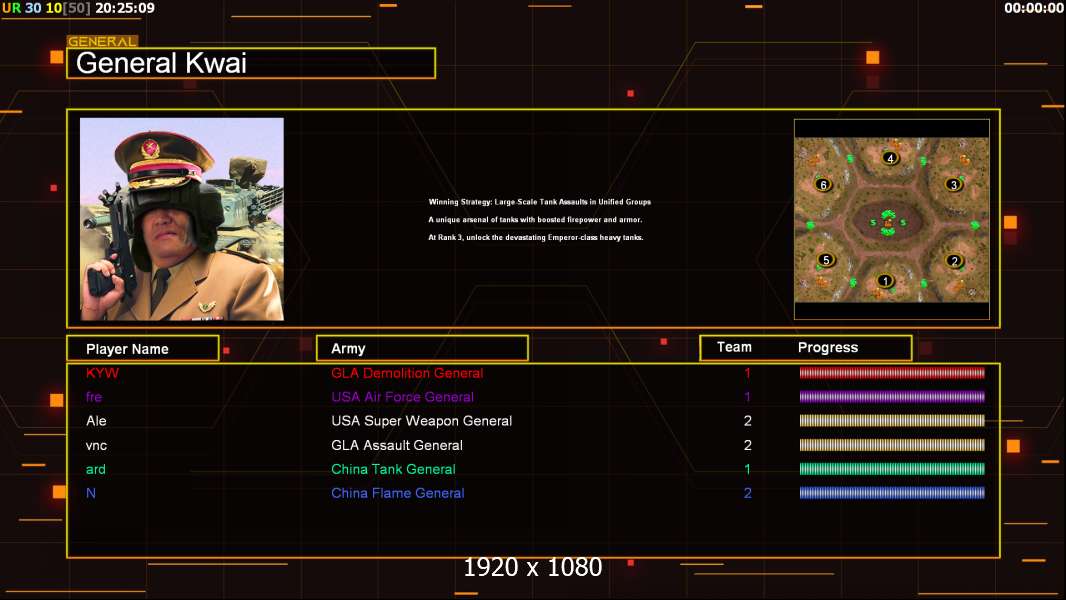Click start position 1 on the minimap
The width and height of the screenshot is (1066, 600).
(884, 281)
